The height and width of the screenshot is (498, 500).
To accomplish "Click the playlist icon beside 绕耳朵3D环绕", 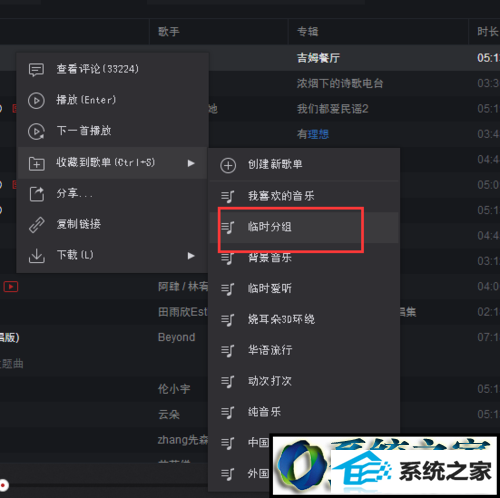I will click(228, 320).
